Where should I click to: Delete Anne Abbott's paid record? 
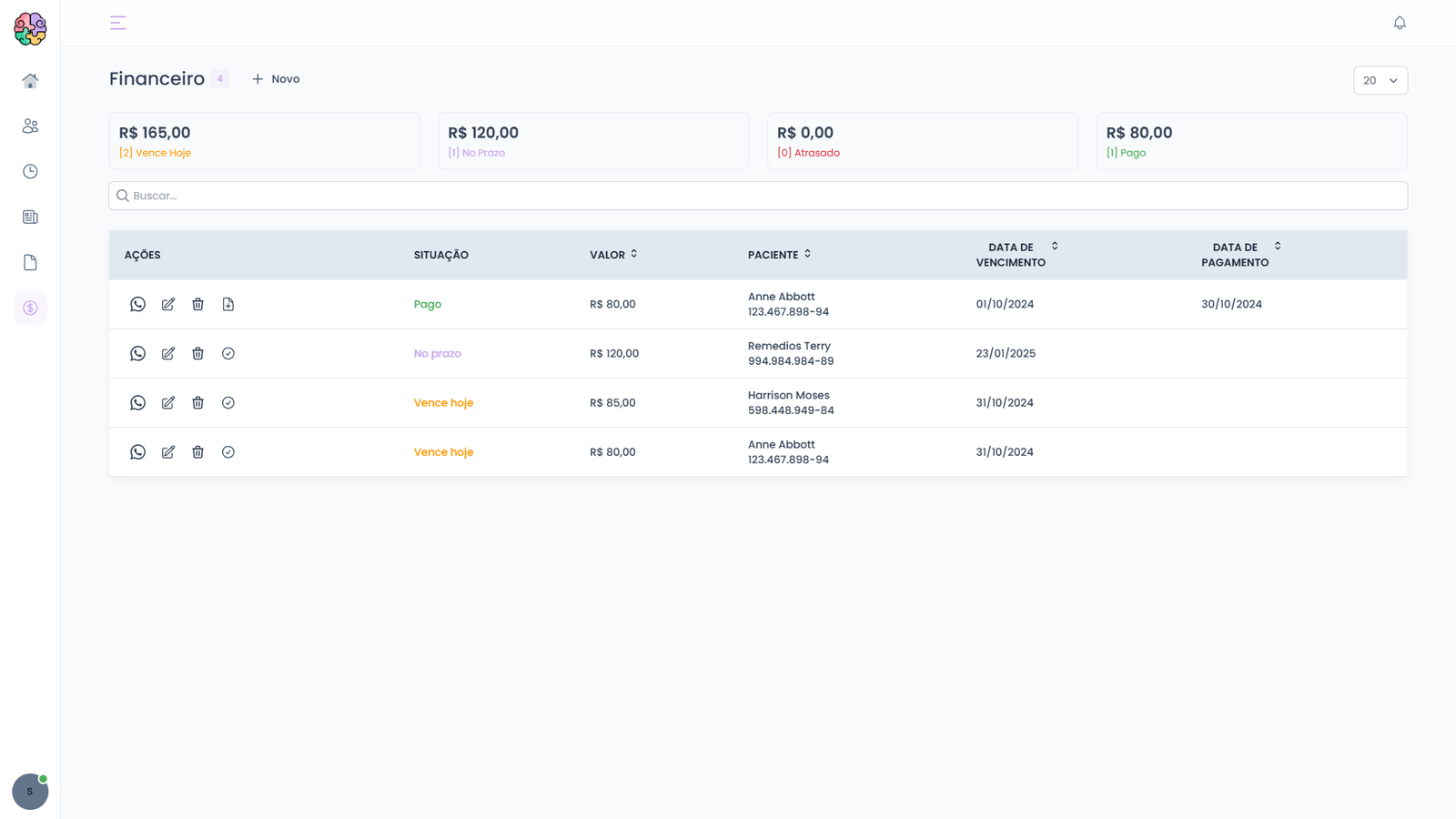[197, 304]
